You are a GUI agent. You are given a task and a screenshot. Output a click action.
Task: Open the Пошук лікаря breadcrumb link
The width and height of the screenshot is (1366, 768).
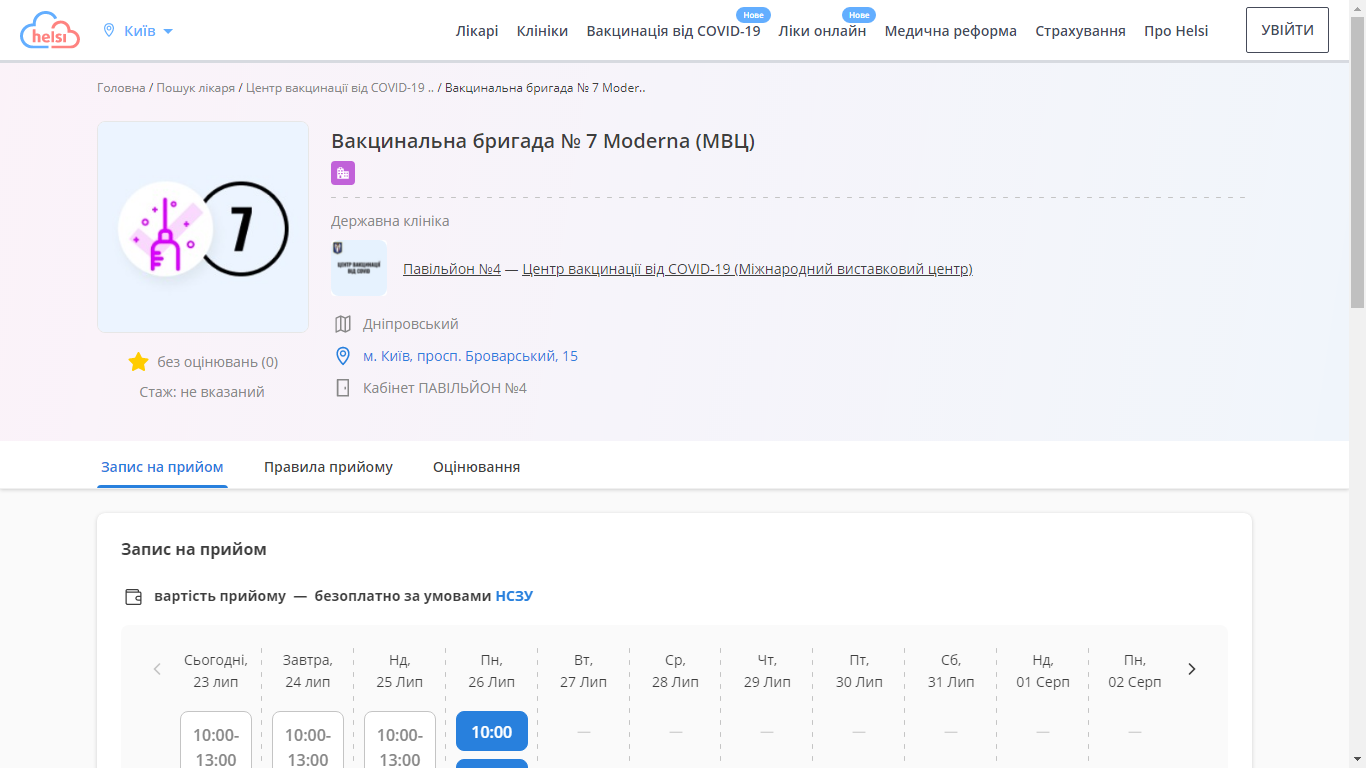[195, 88]
